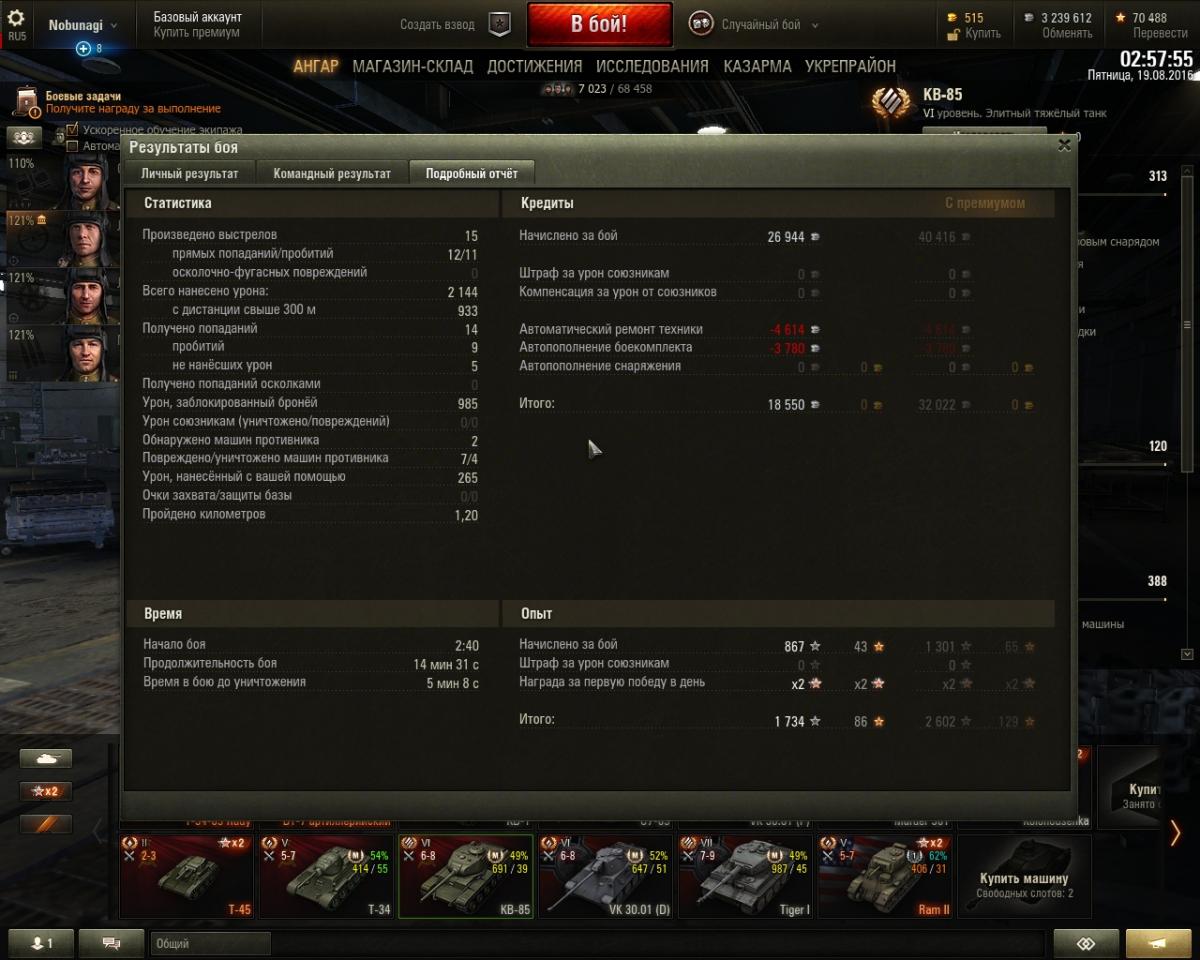Open the settings gear menu
This screenshot has height=960, width=1200.
(x=16, y=18)
